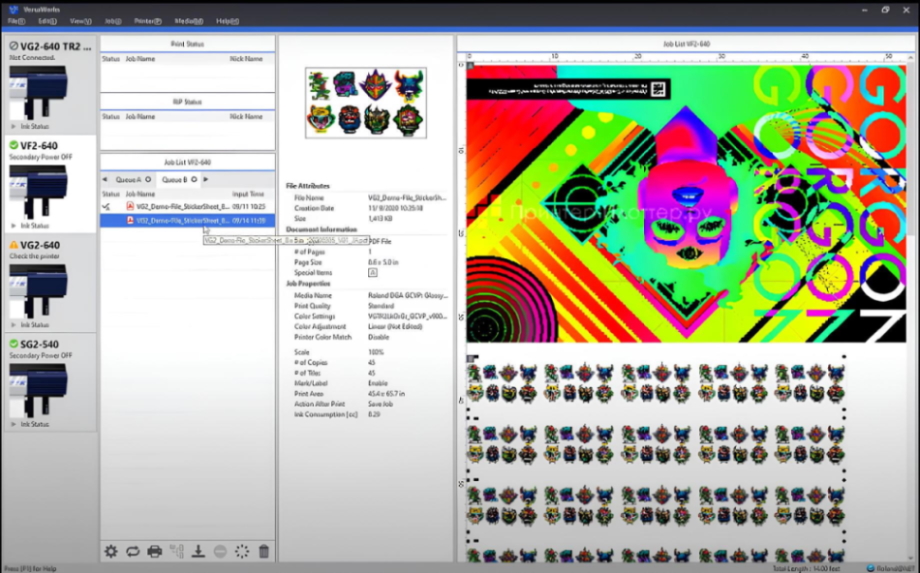Click the cancel job circle icon
Viewport: 920px width, 573px height.
tap(220, 551)
